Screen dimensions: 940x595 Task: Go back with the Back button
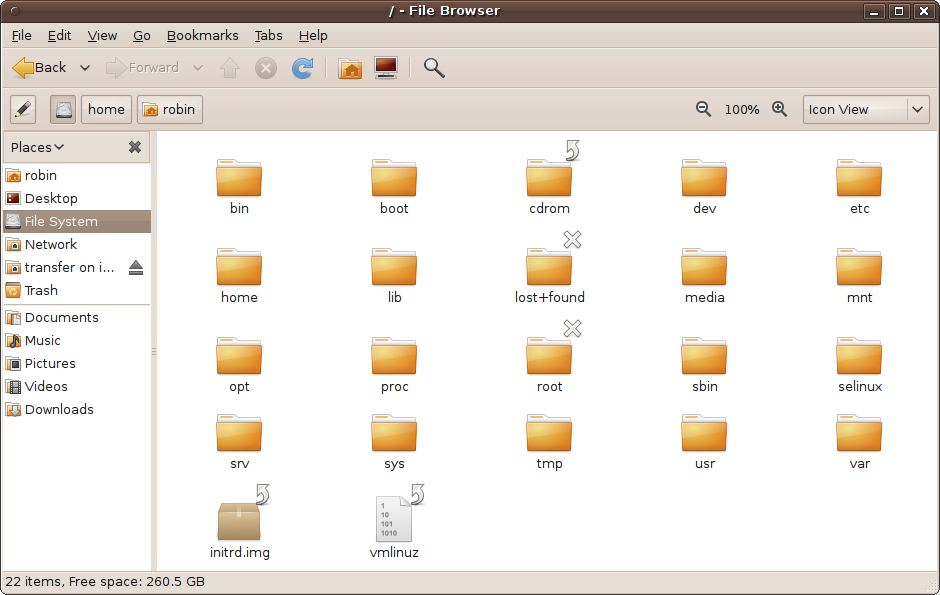coord(40,67)
